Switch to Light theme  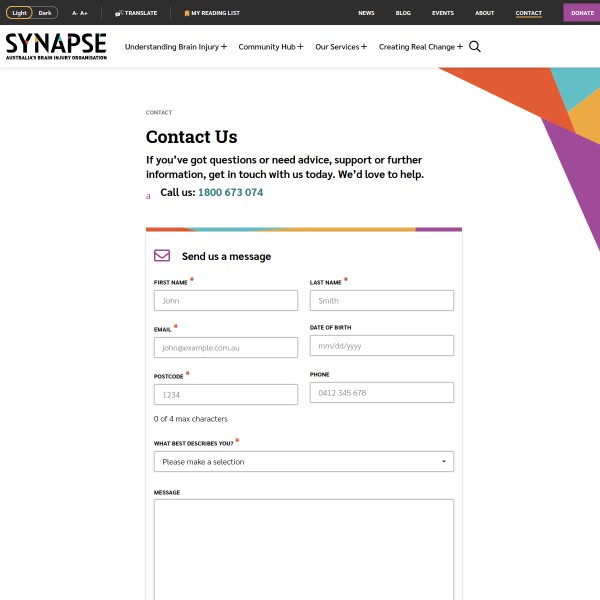click(20, 13)
